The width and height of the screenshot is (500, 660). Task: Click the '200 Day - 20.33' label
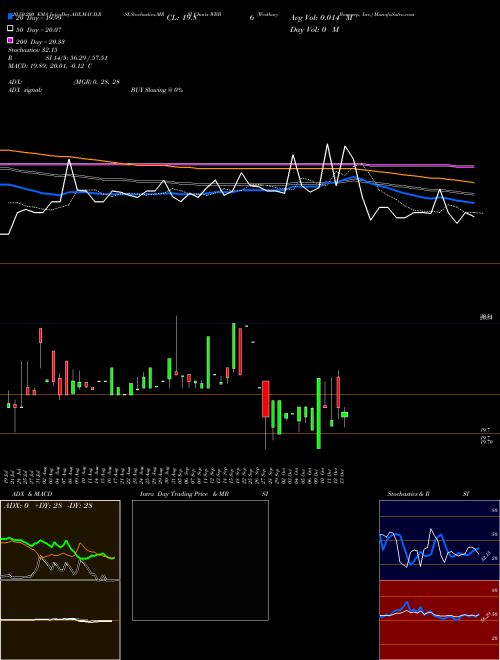[40, 42]
